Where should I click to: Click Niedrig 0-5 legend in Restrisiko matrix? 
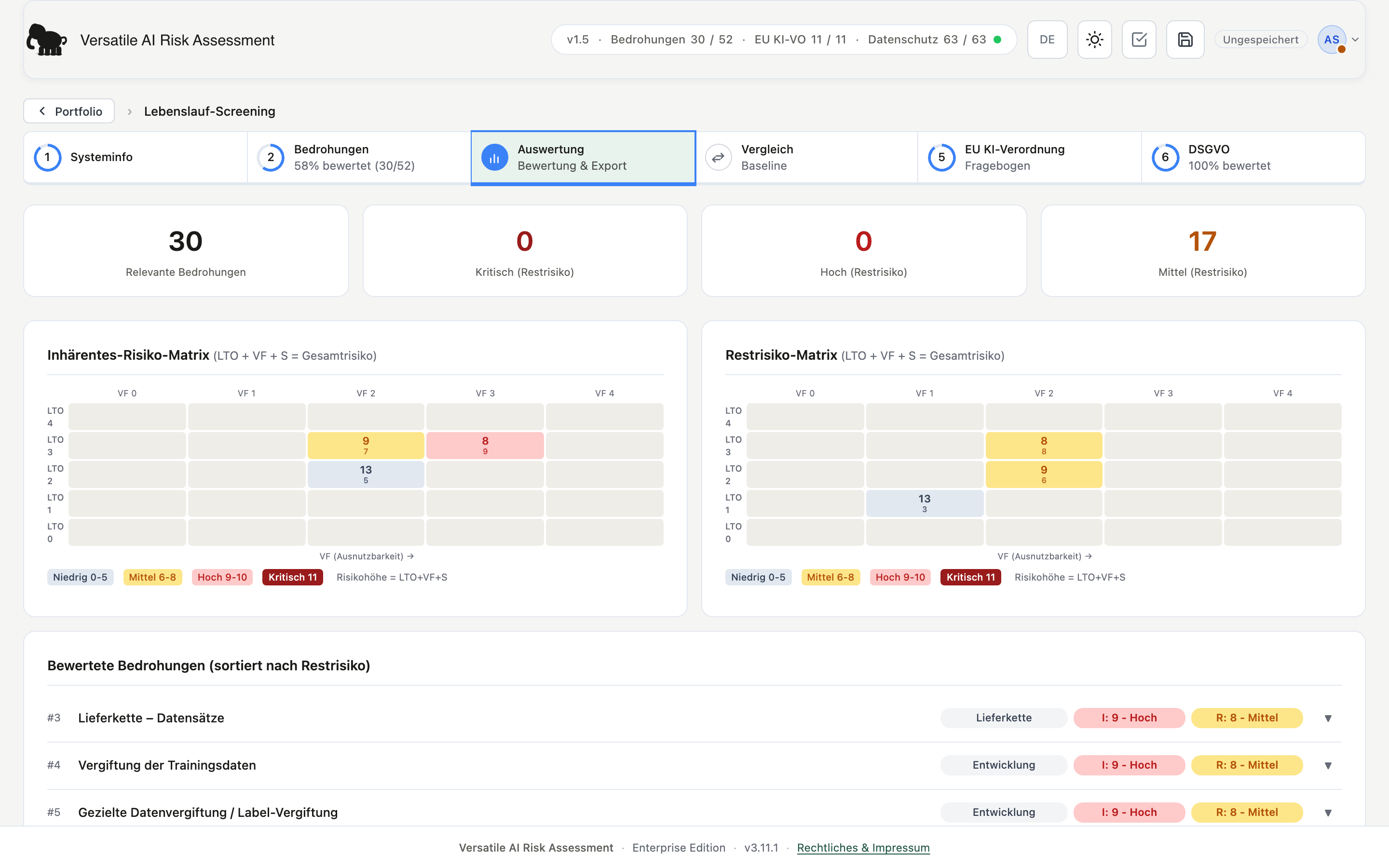pos(758,577)
